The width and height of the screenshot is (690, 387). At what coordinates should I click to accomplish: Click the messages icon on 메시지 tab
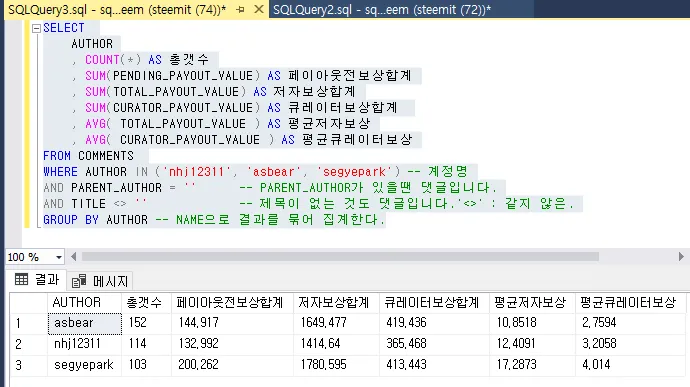point(79,281)
